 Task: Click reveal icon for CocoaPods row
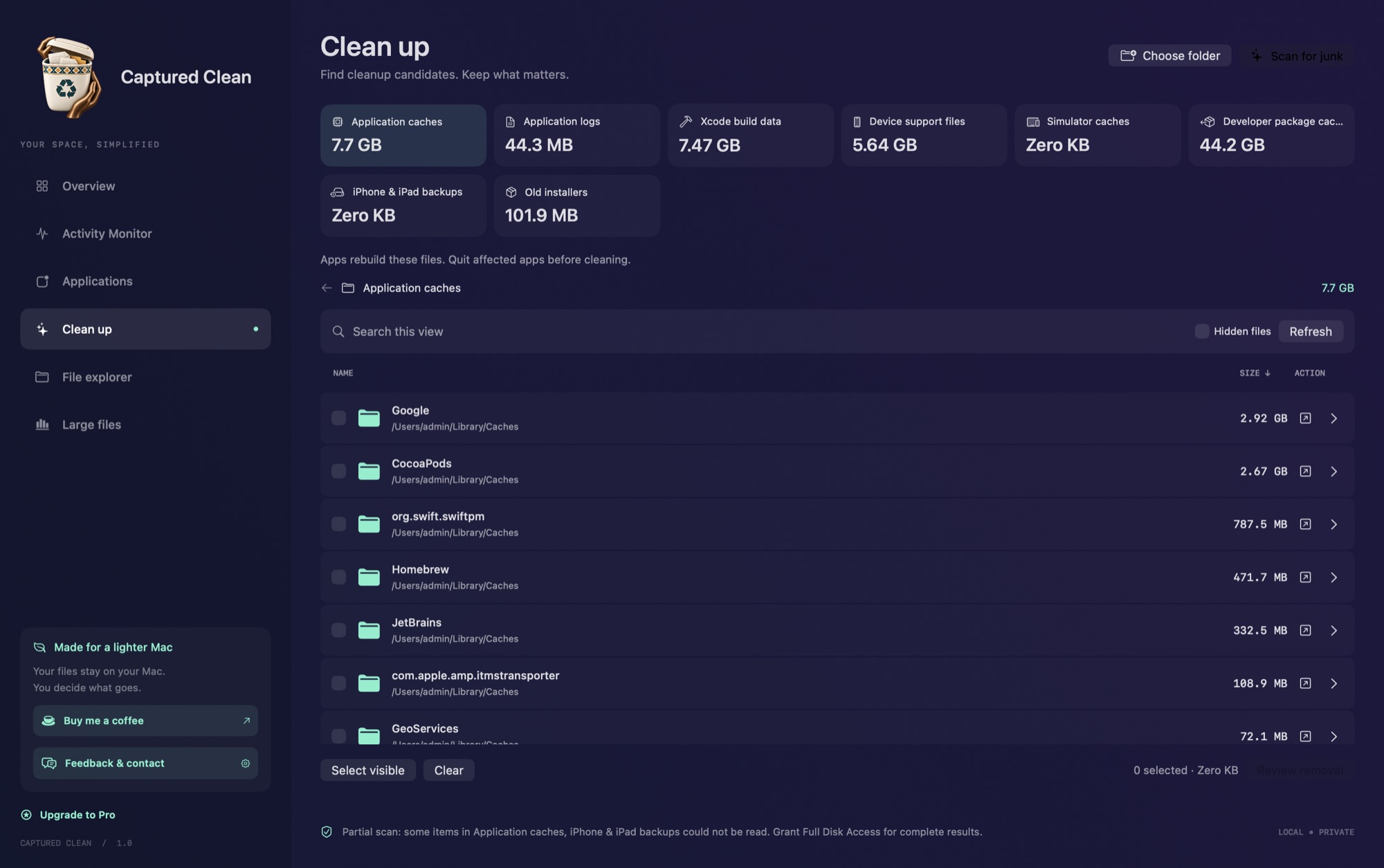click(x=1305, y=472)
